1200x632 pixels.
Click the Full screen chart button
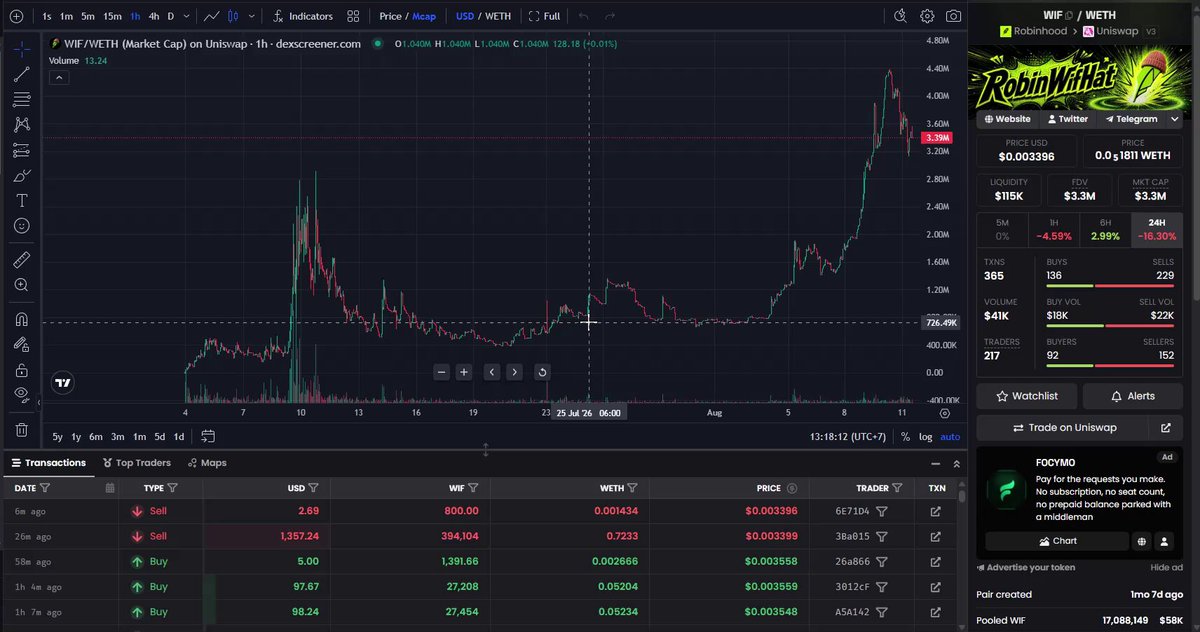point(544,16)
